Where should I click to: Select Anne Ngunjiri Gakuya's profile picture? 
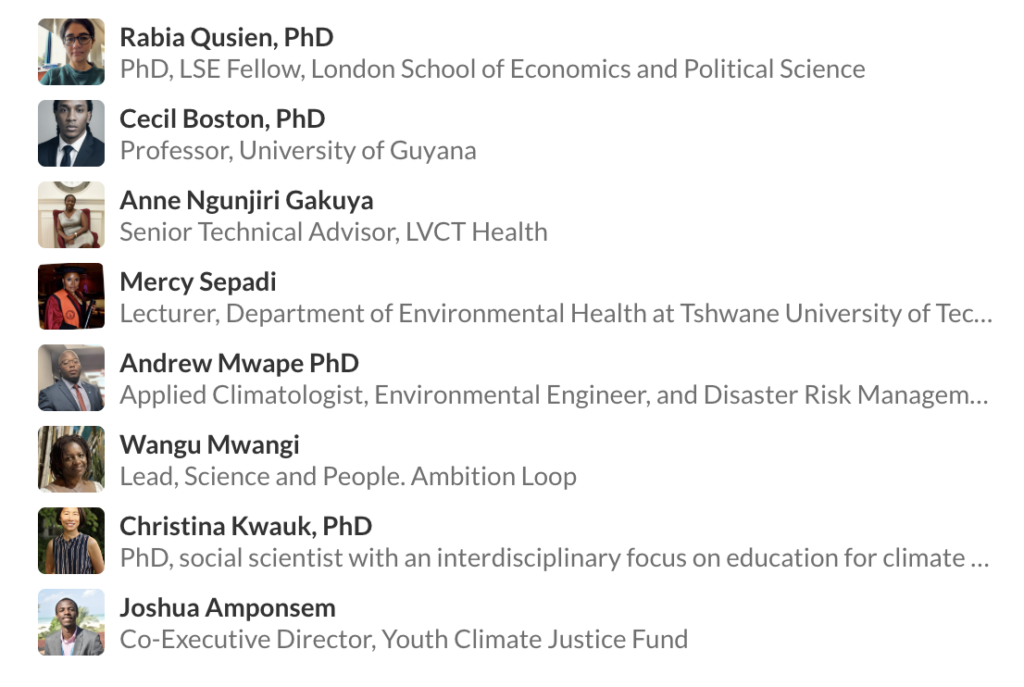tap(71, 214)
